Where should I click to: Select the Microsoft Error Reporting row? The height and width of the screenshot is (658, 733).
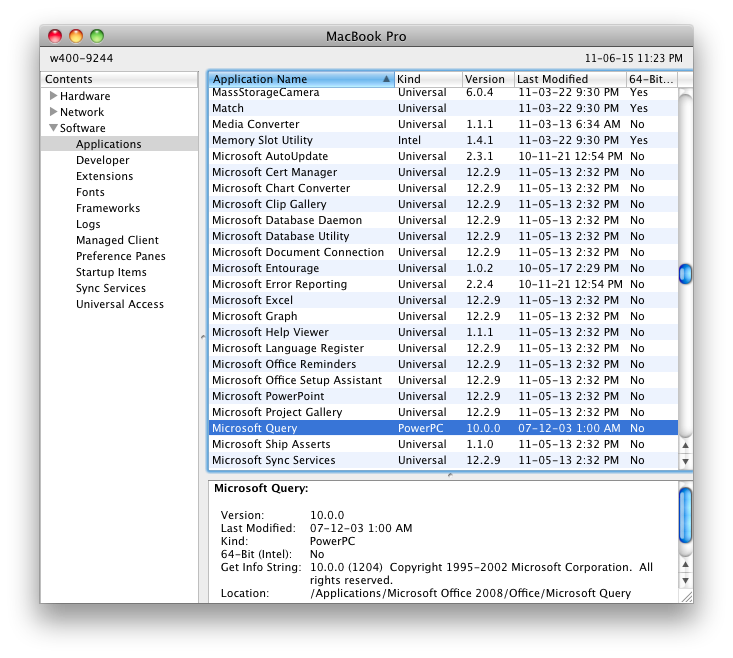[443, 284]
